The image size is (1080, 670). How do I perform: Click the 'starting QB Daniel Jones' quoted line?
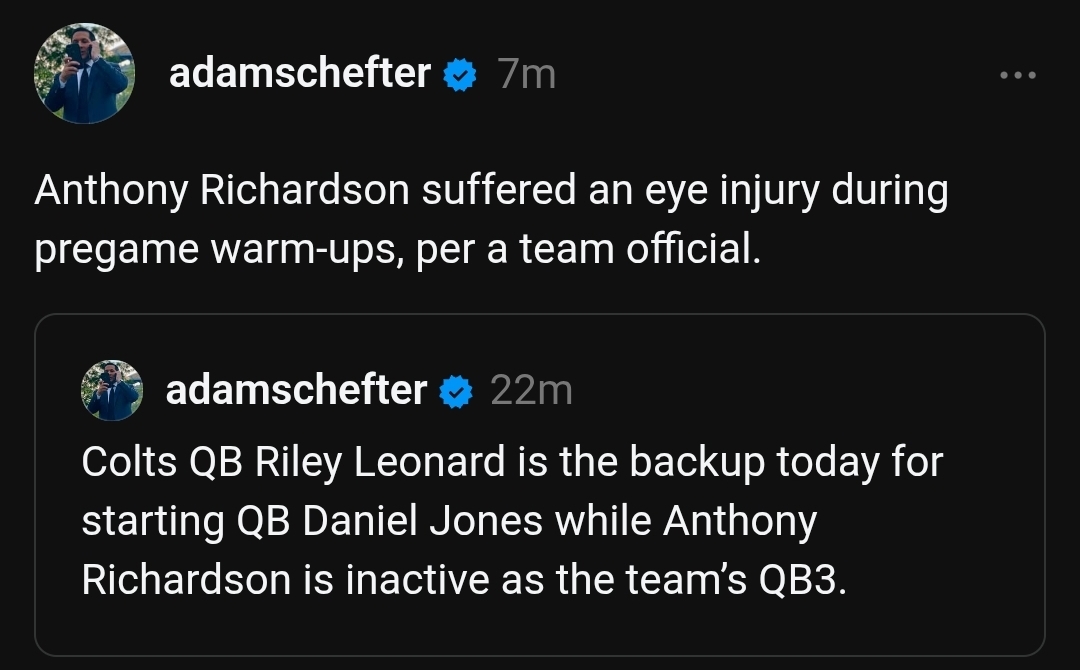[x=449, y=521]
